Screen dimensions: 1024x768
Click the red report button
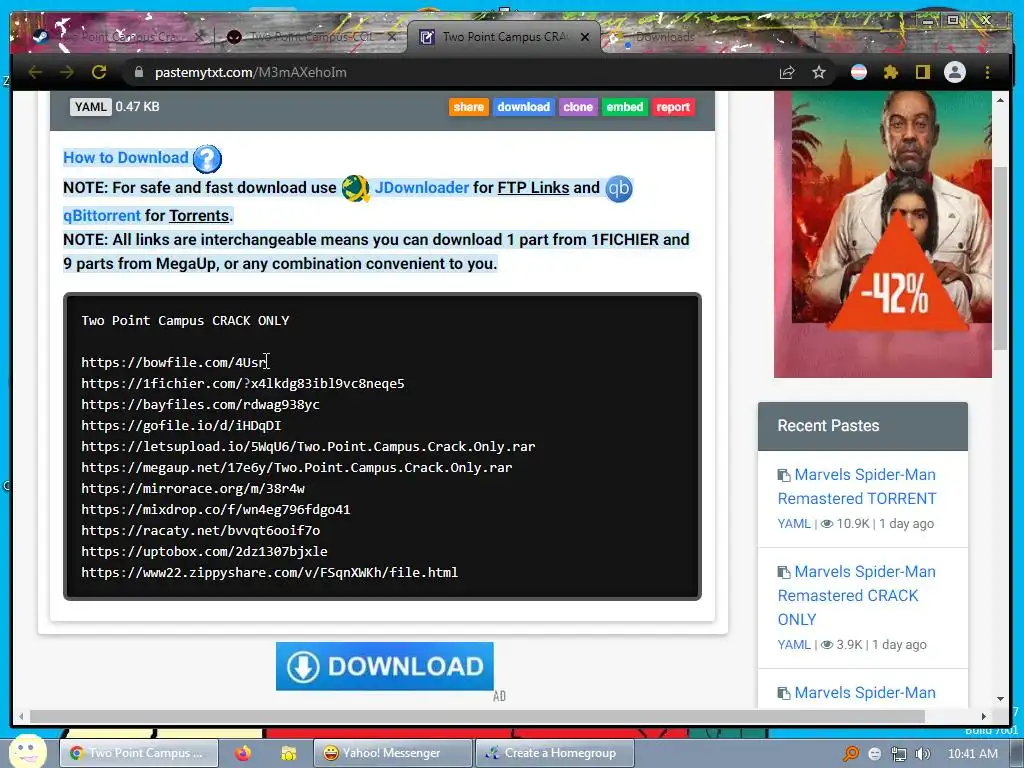(673, 107)
